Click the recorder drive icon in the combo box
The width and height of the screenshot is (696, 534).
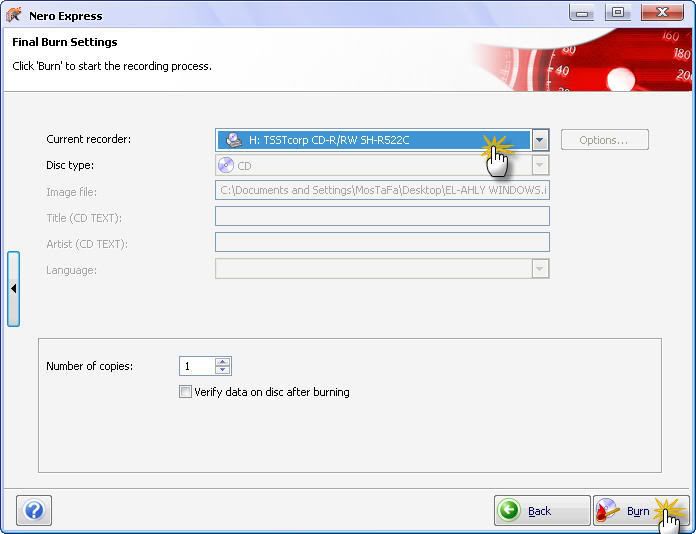tap(233, 140)
